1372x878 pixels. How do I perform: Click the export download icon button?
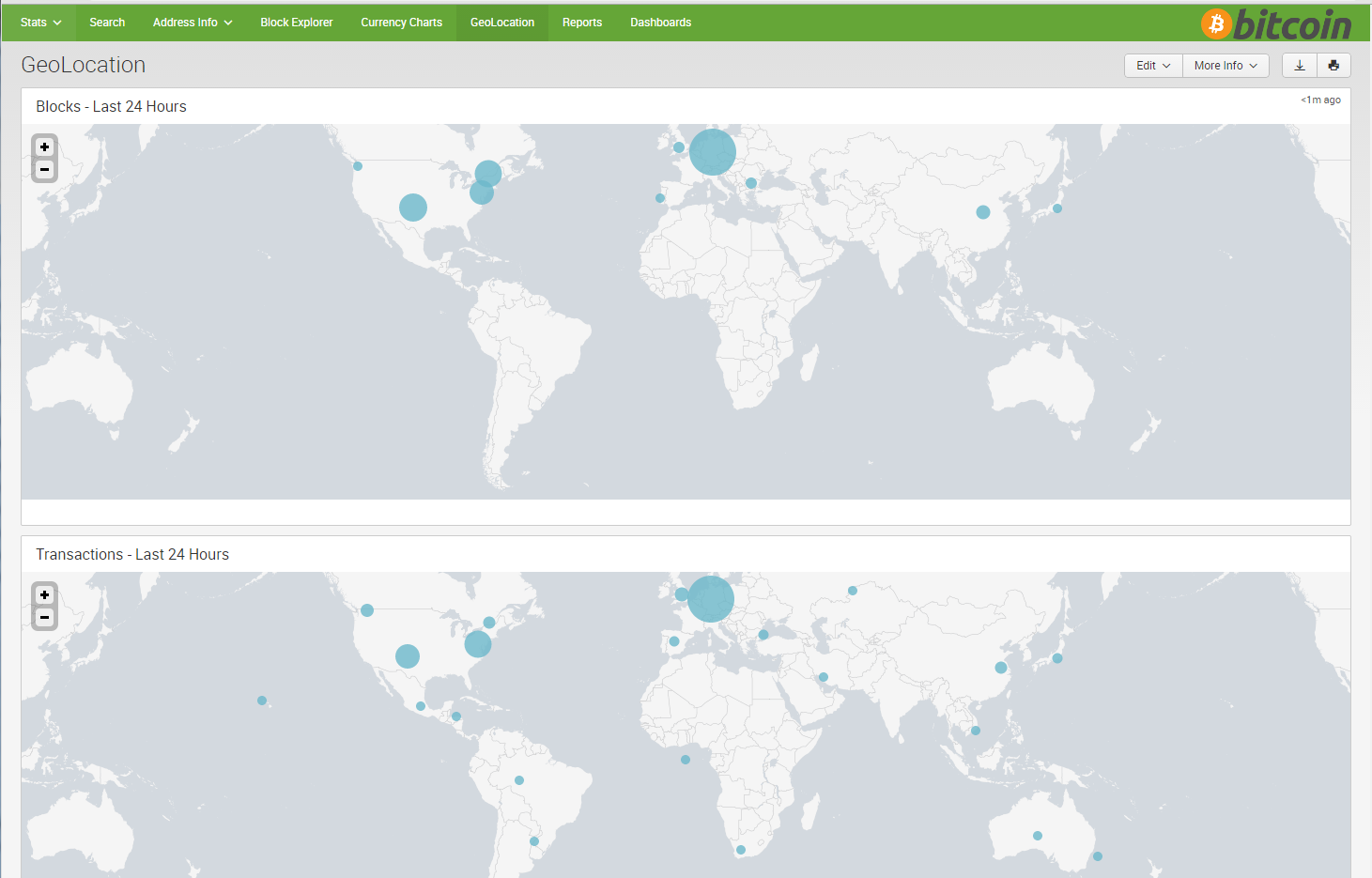[1300, 66]
